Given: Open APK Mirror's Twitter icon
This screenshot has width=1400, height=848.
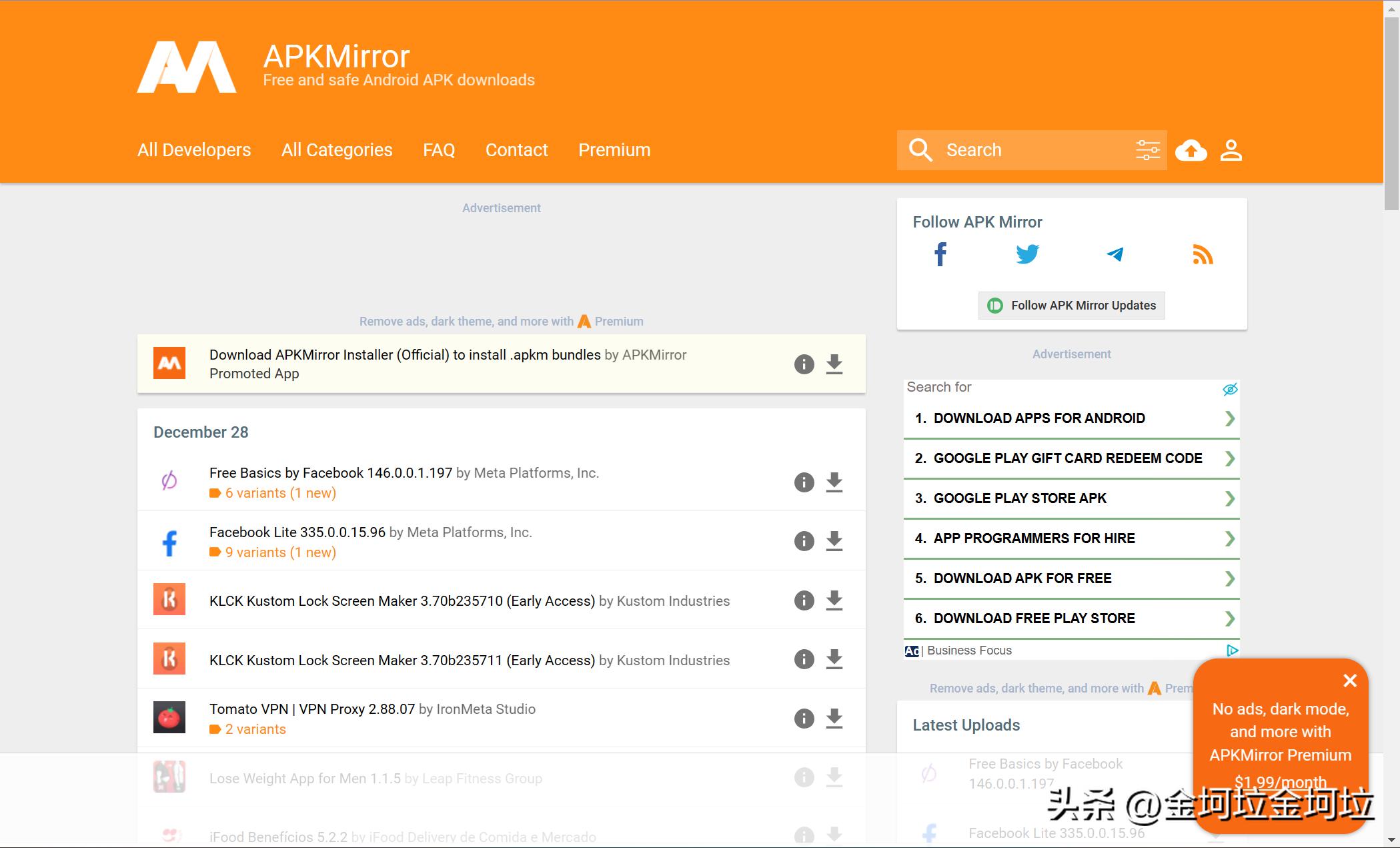Looking at the screenshot, I should point(1027,254).
